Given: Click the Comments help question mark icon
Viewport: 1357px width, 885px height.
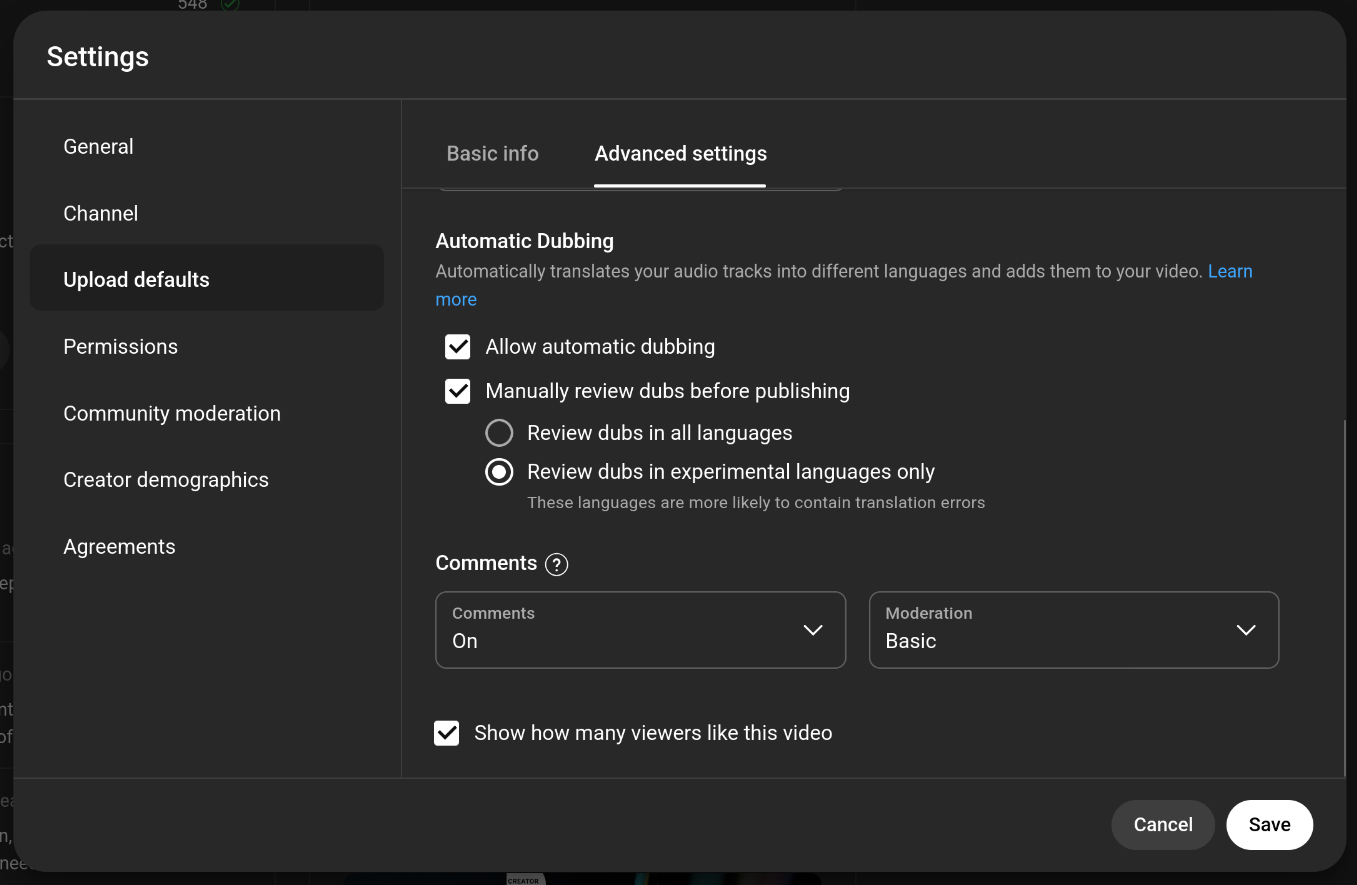Looking at the screenshot, I should coord(557,565).
